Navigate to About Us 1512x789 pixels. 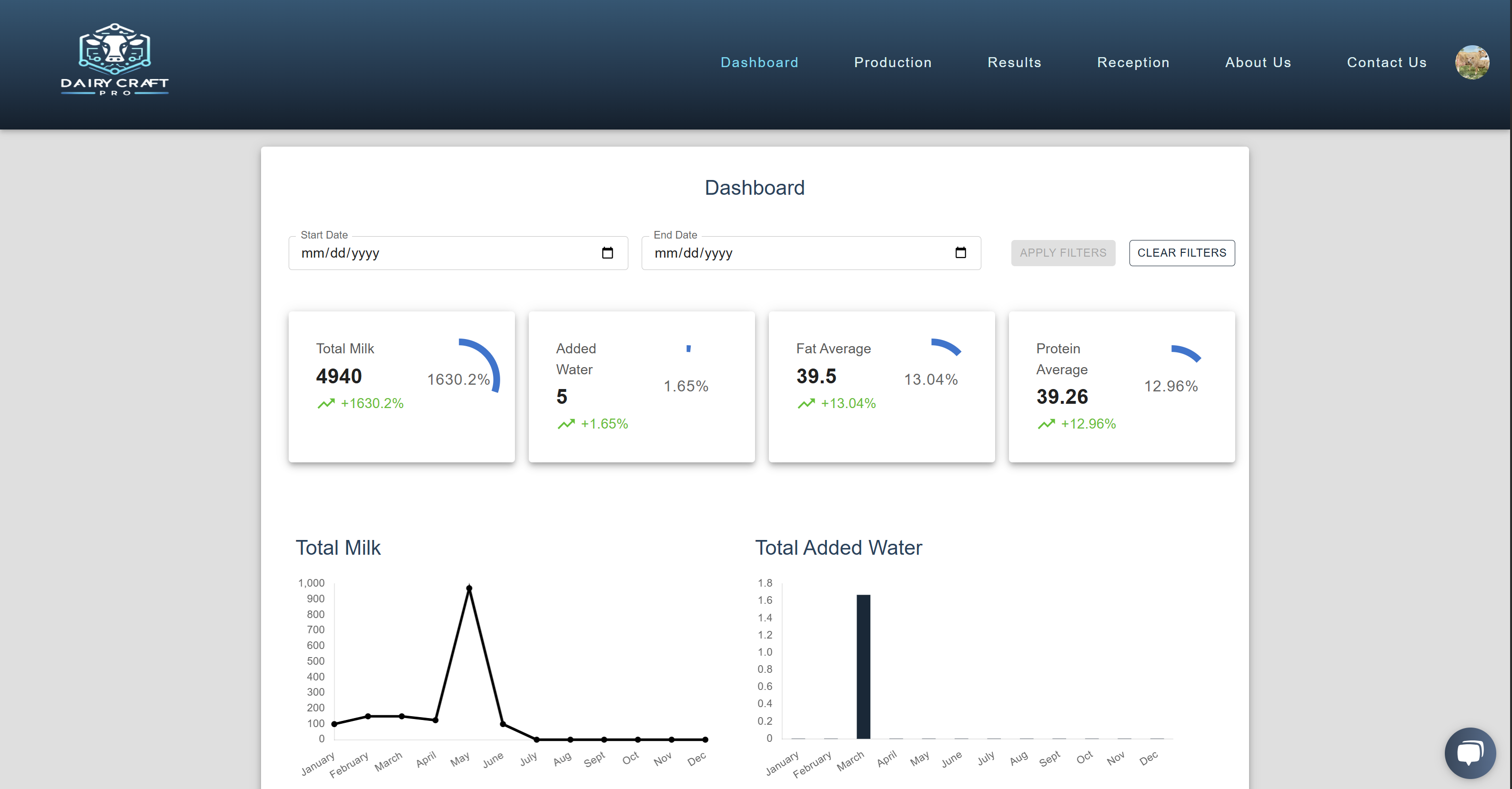point(1257,62)
